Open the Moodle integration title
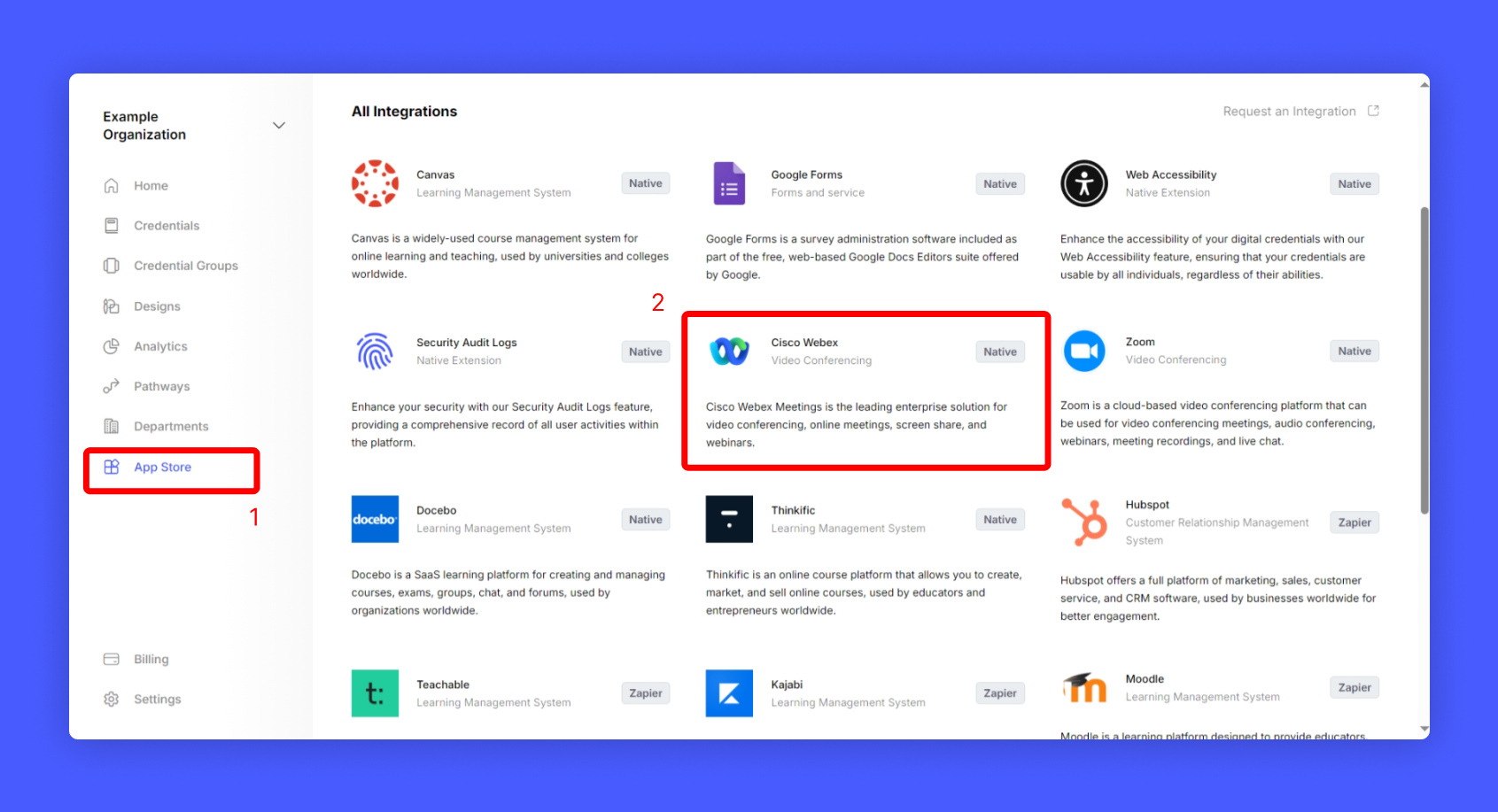 click(1145, 679)
